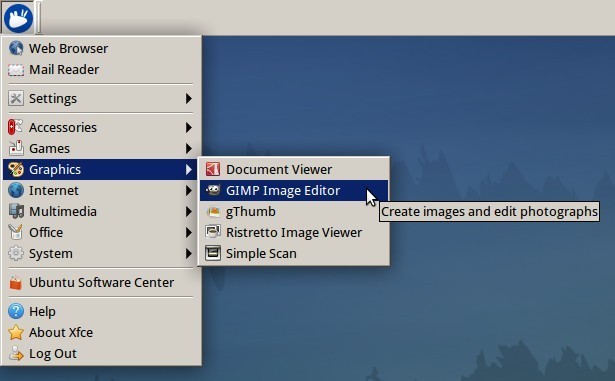615x381 pixels.
Task: Select Internet menu category
Action: pos(101,191)
